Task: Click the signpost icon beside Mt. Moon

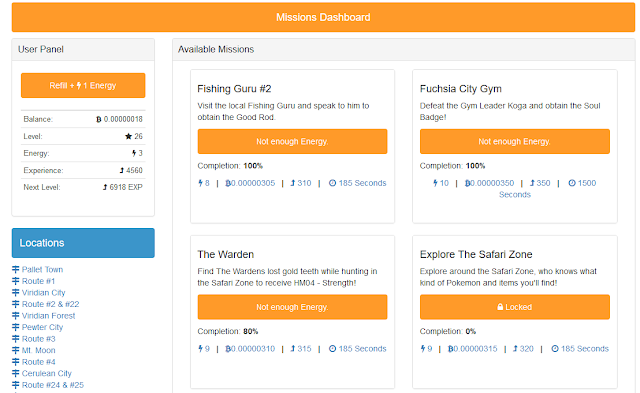Action: (x=16, y=350)
